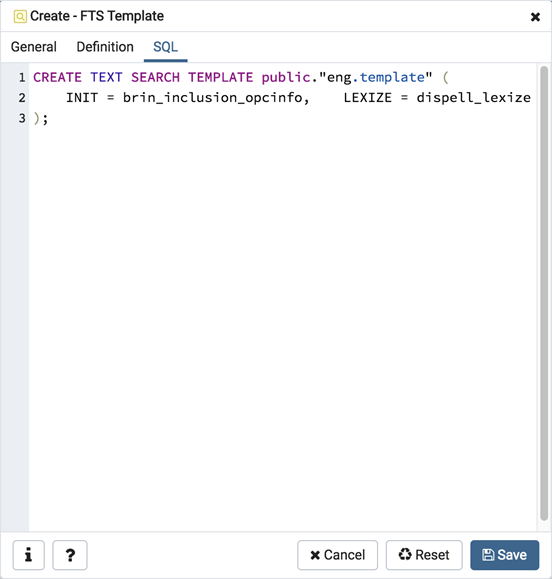
Task: Click line number 3 in the gutter
Action: [22, 119]
